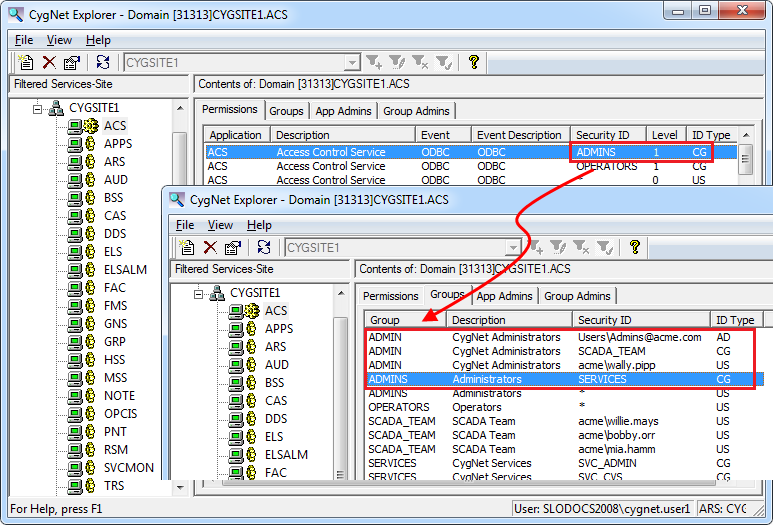Viewport: 773px width, 525px height.
Task: Switch to Permissions tab in the front window
Action: [390, 296]
